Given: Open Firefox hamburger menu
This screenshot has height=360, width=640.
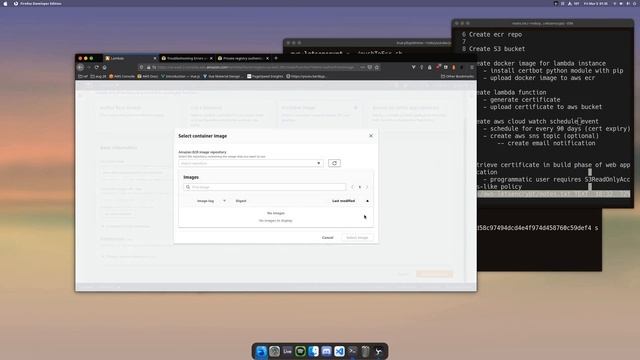Looking at the screenshot, I should (x=472, y=67).
